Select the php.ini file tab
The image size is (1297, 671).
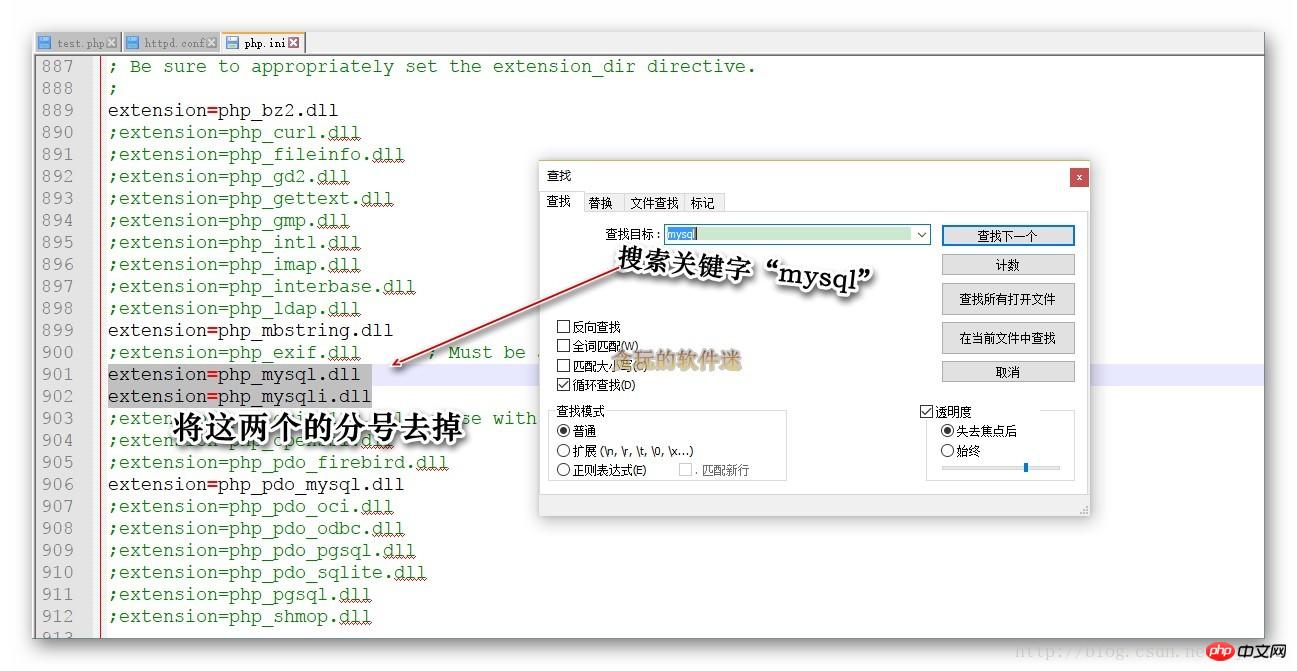(x=263, y=43)
